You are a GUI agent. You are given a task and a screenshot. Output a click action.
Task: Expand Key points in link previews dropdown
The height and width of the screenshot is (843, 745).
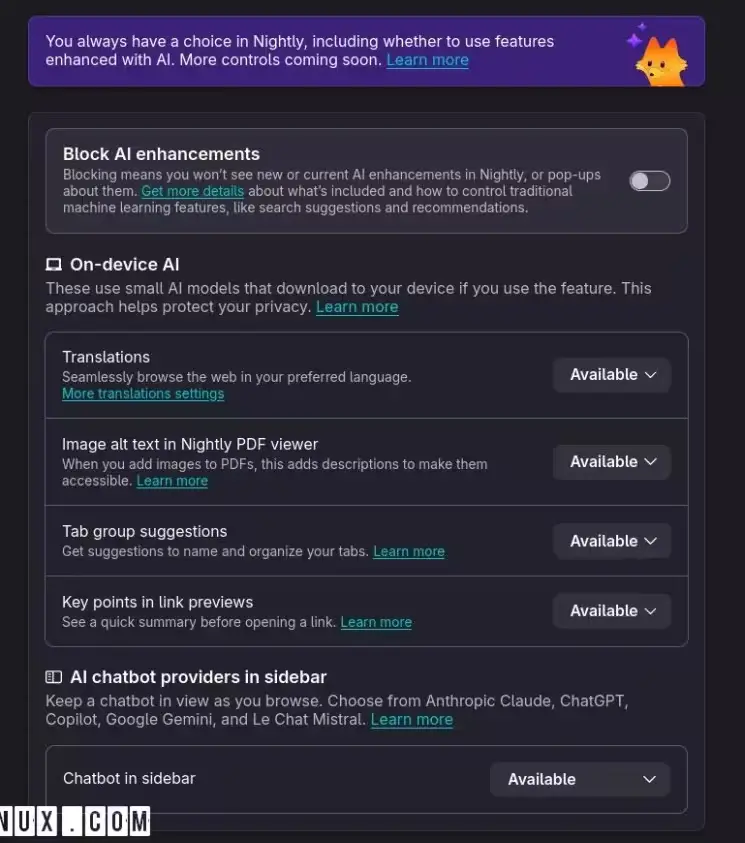click(x=612, y=611)
